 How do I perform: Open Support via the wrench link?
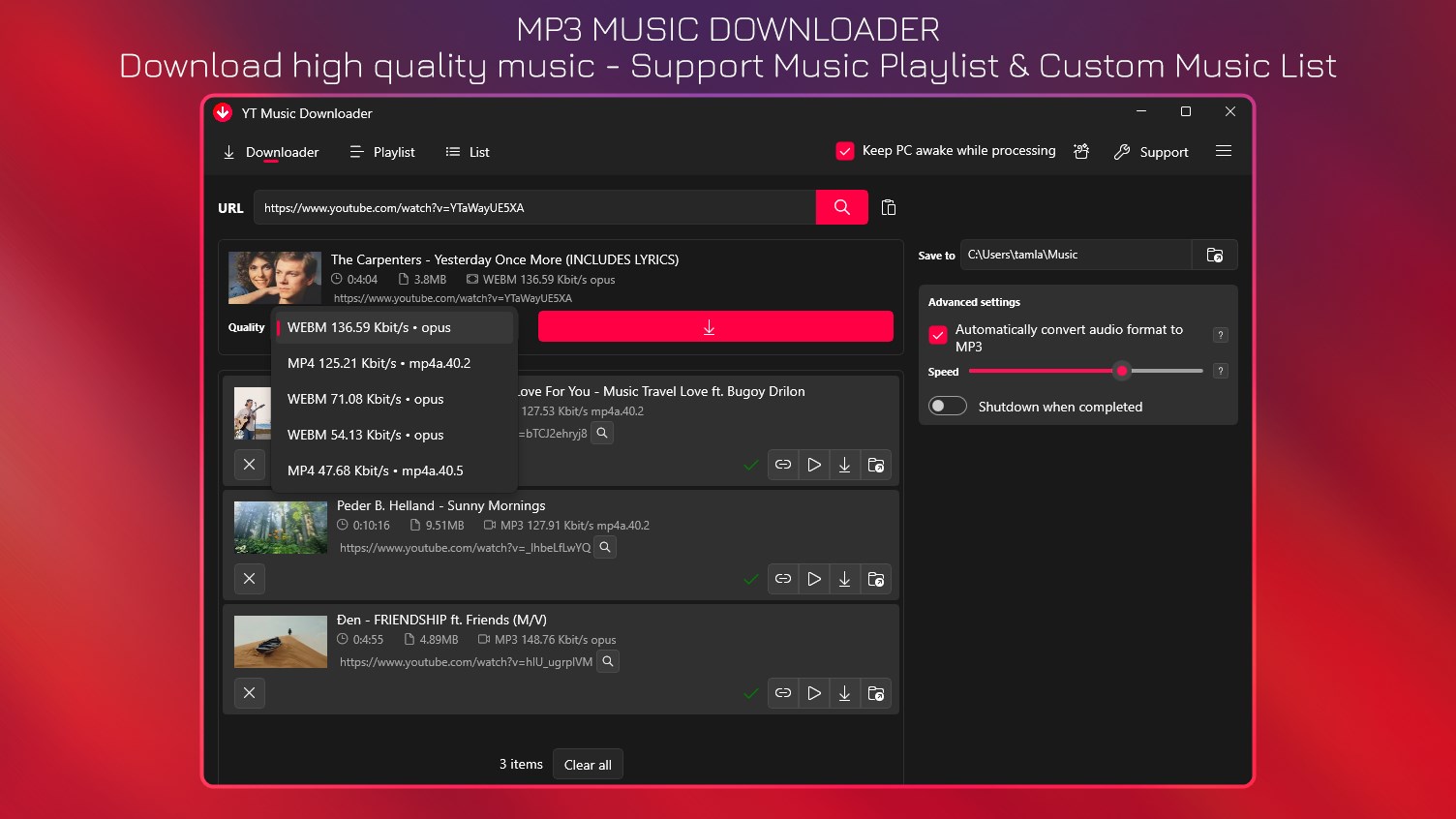1152,152
